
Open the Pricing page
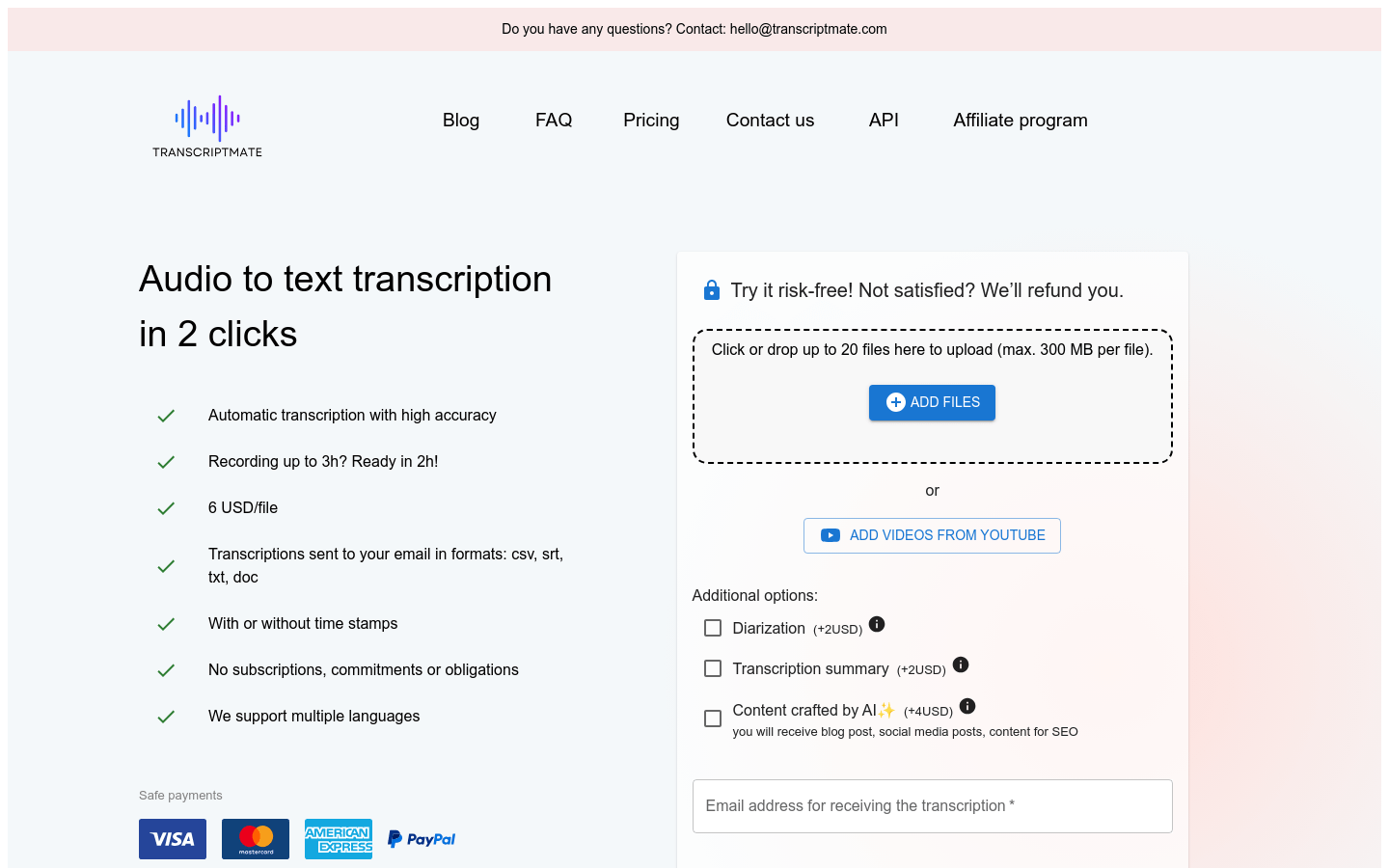click(651, 121)
